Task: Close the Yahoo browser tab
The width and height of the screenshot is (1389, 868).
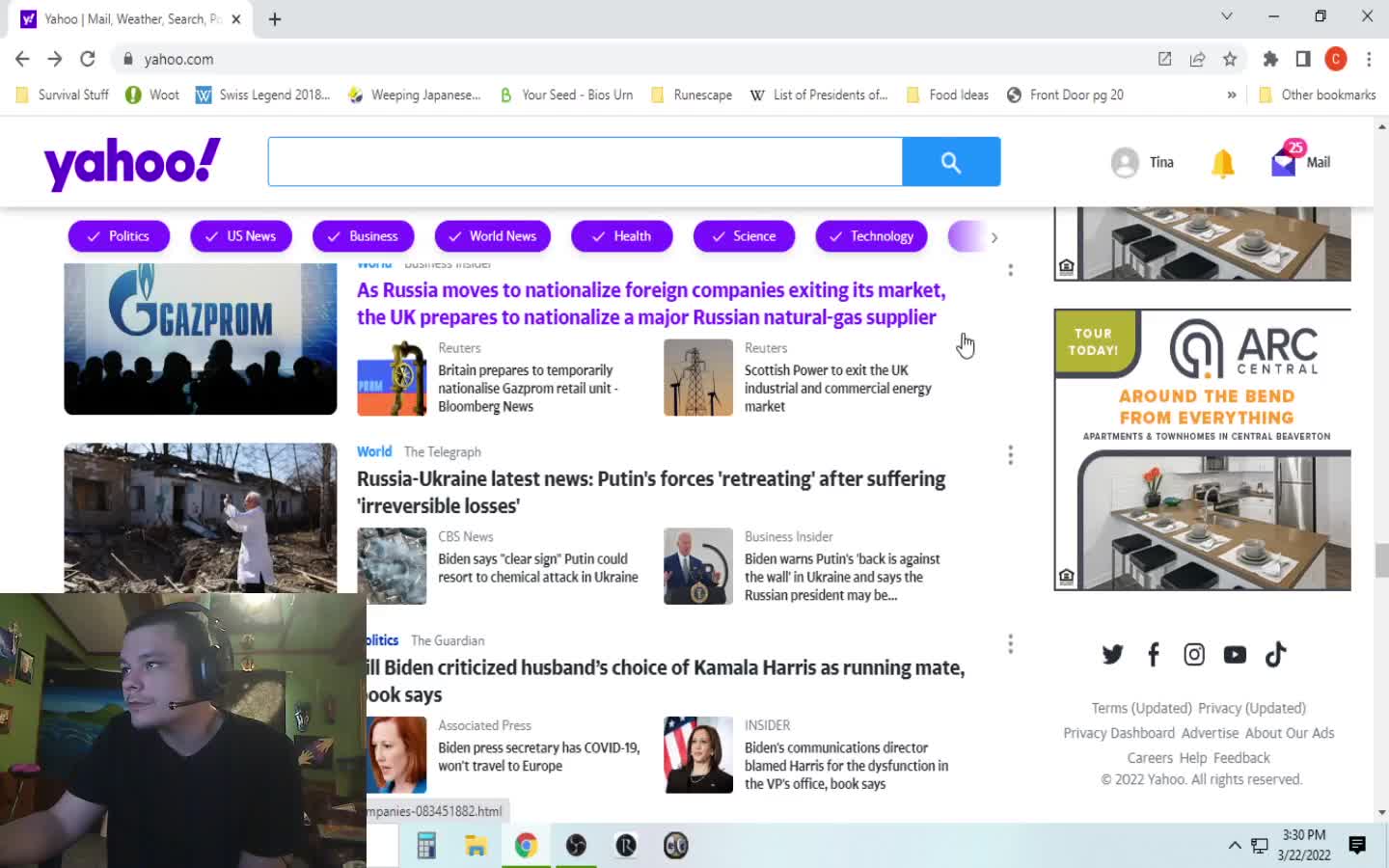Action: click(x=236, y=19)
